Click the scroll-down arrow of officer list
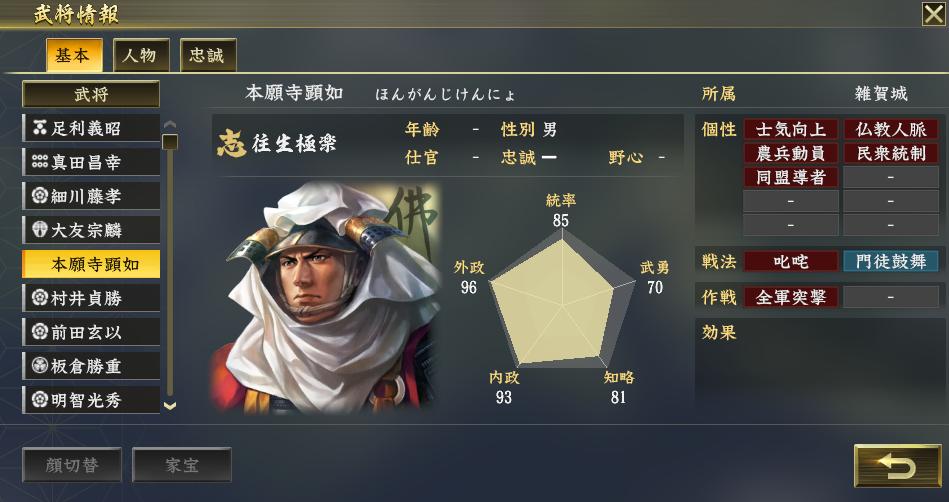 [170, 406]
